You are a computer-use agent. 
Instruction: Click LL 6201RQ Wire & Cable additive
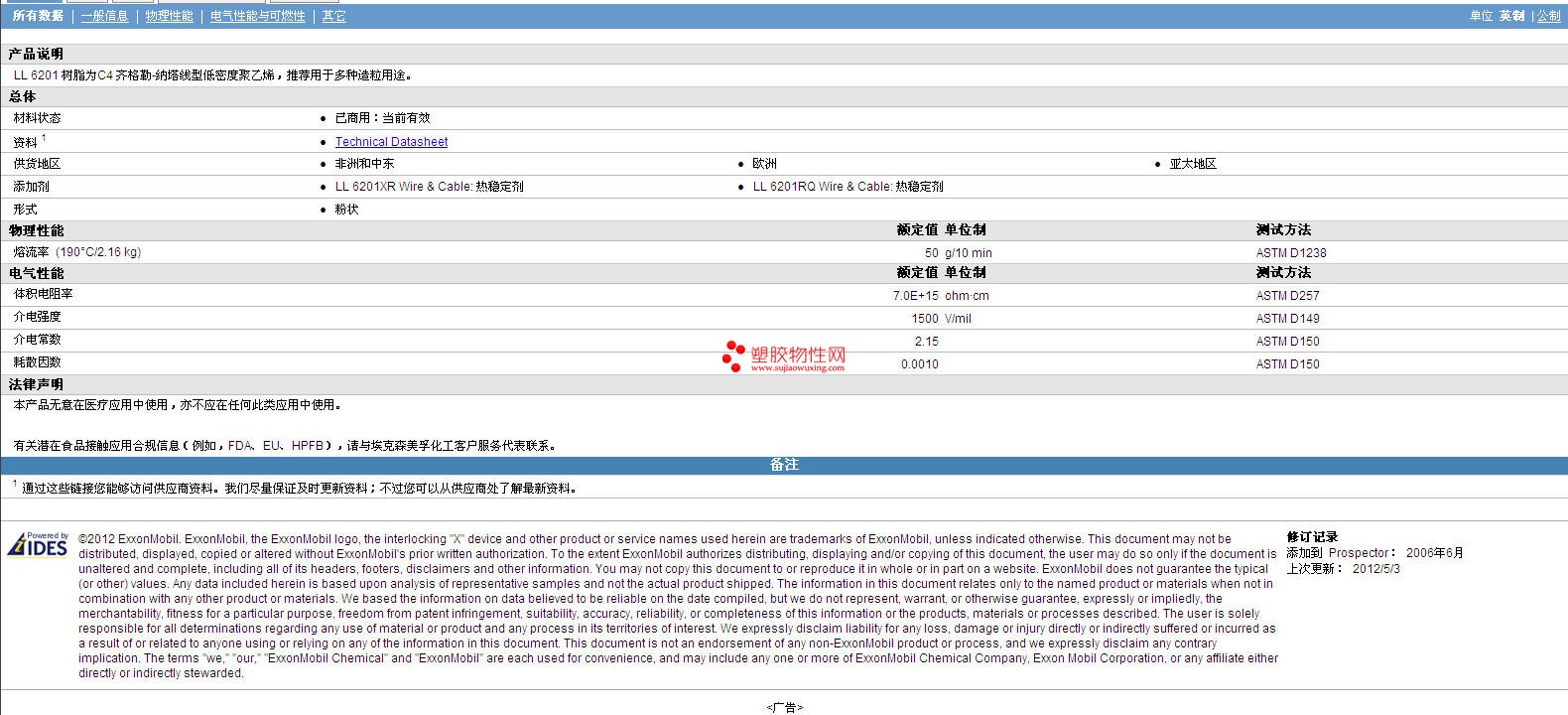click(848, 187)
